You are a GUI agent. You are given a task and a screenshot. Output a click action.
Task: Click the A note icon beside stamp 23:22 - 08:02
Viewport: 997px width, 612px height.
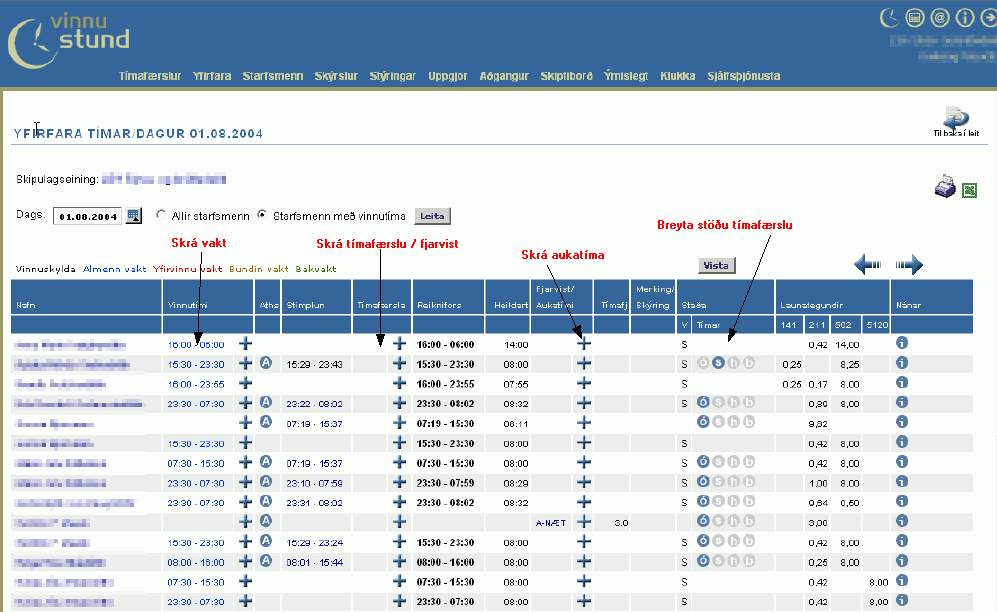pyautogui.click(x=266, y=402)
